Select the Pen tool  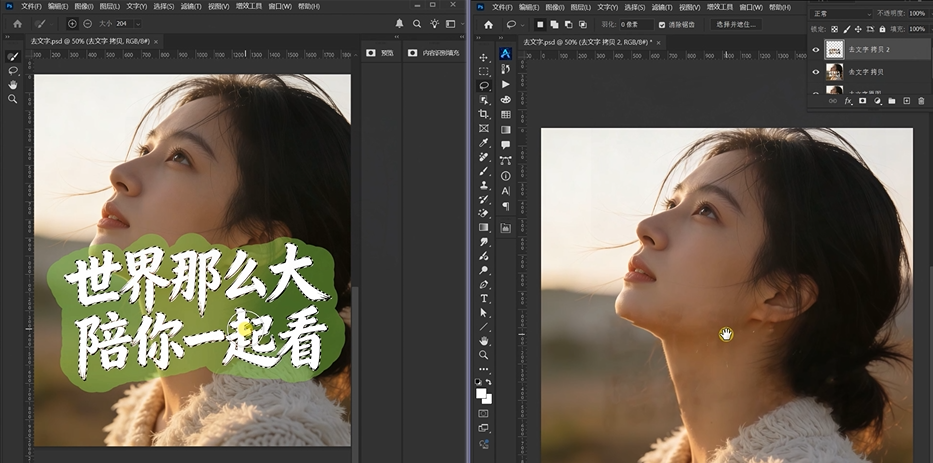(484, 284)
